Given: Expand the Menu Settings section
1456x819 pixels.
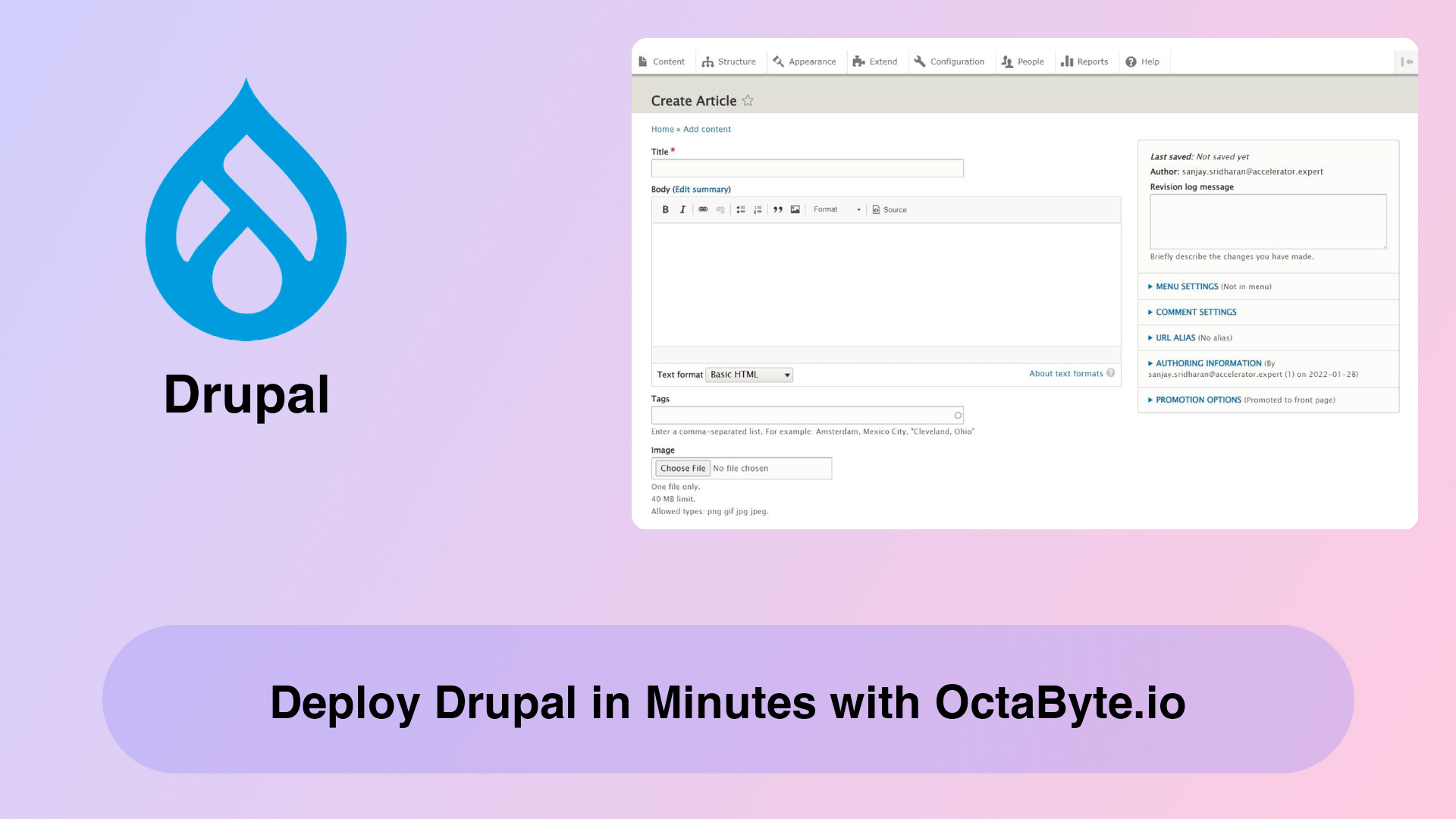Looking at the screenshot, I should click(x=1186, y=285).
